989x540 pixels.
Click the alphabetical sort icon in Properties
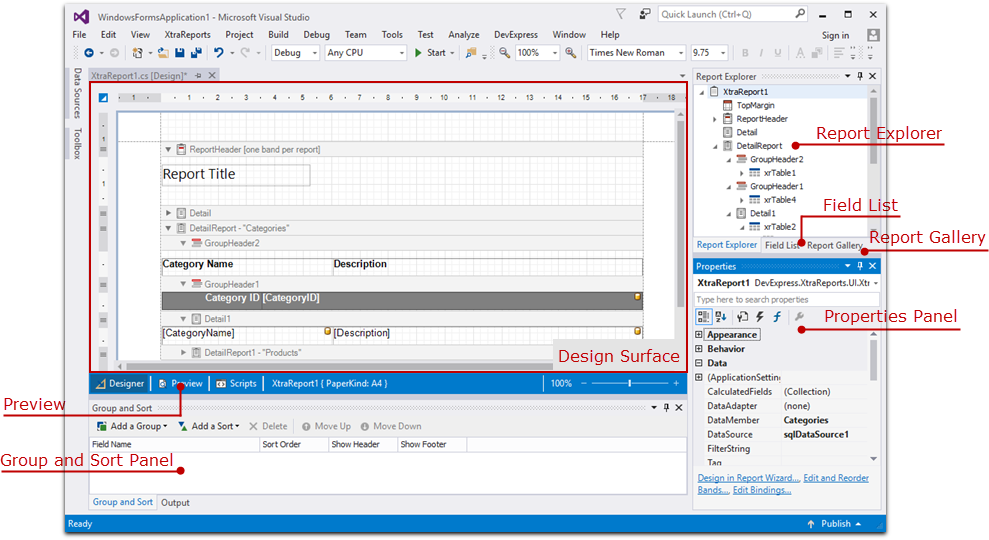point(721,317)
